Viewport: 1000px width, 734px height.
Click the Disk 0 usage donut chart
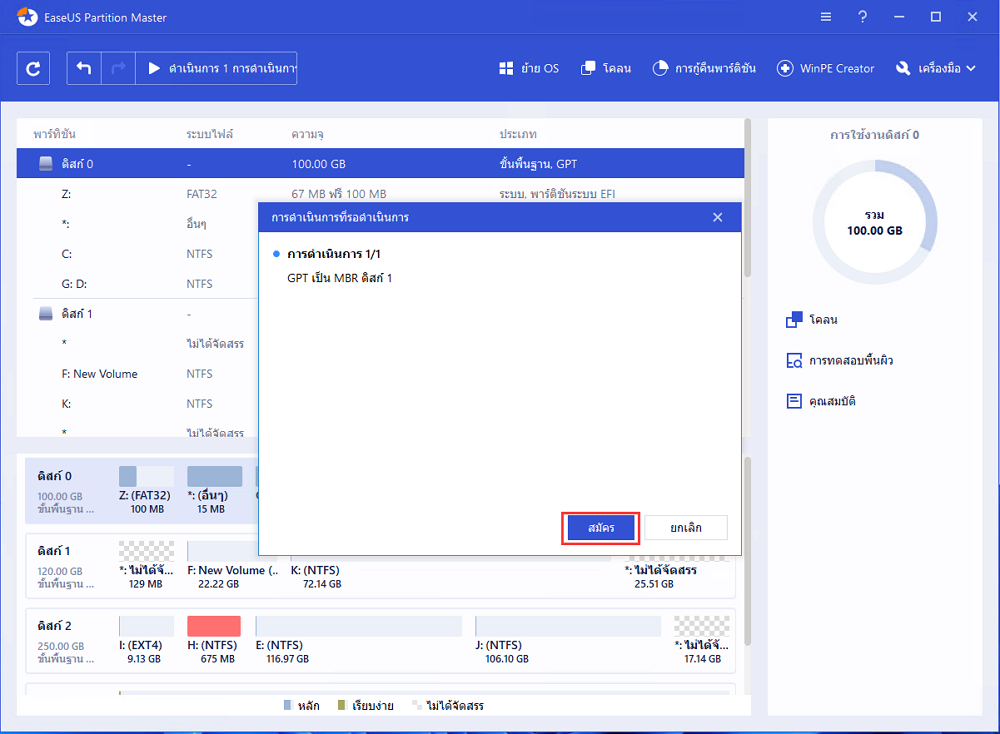[x=874, y=222]
